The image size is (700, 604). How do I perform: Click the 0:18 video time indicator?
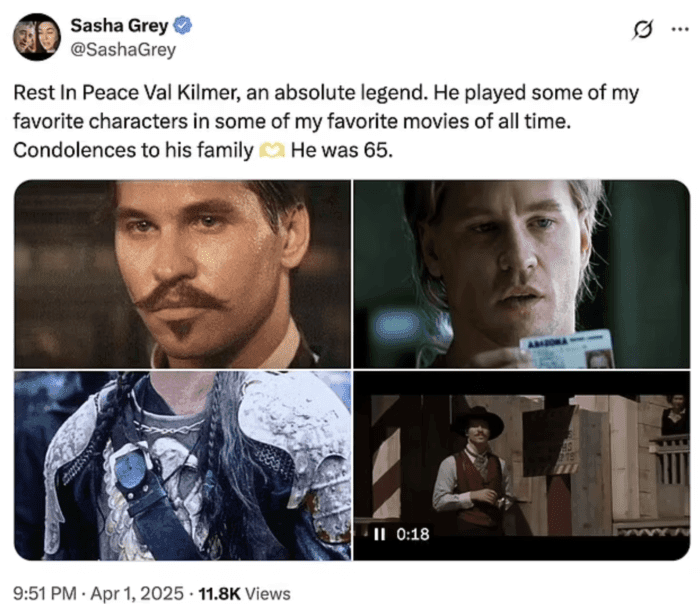pyautogui.click(x=412, y=534)
